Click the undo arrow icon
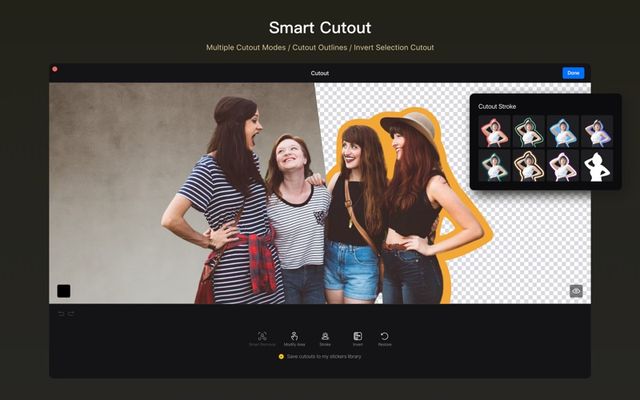Screen dimensions: 640x400 tap(60, 313)
